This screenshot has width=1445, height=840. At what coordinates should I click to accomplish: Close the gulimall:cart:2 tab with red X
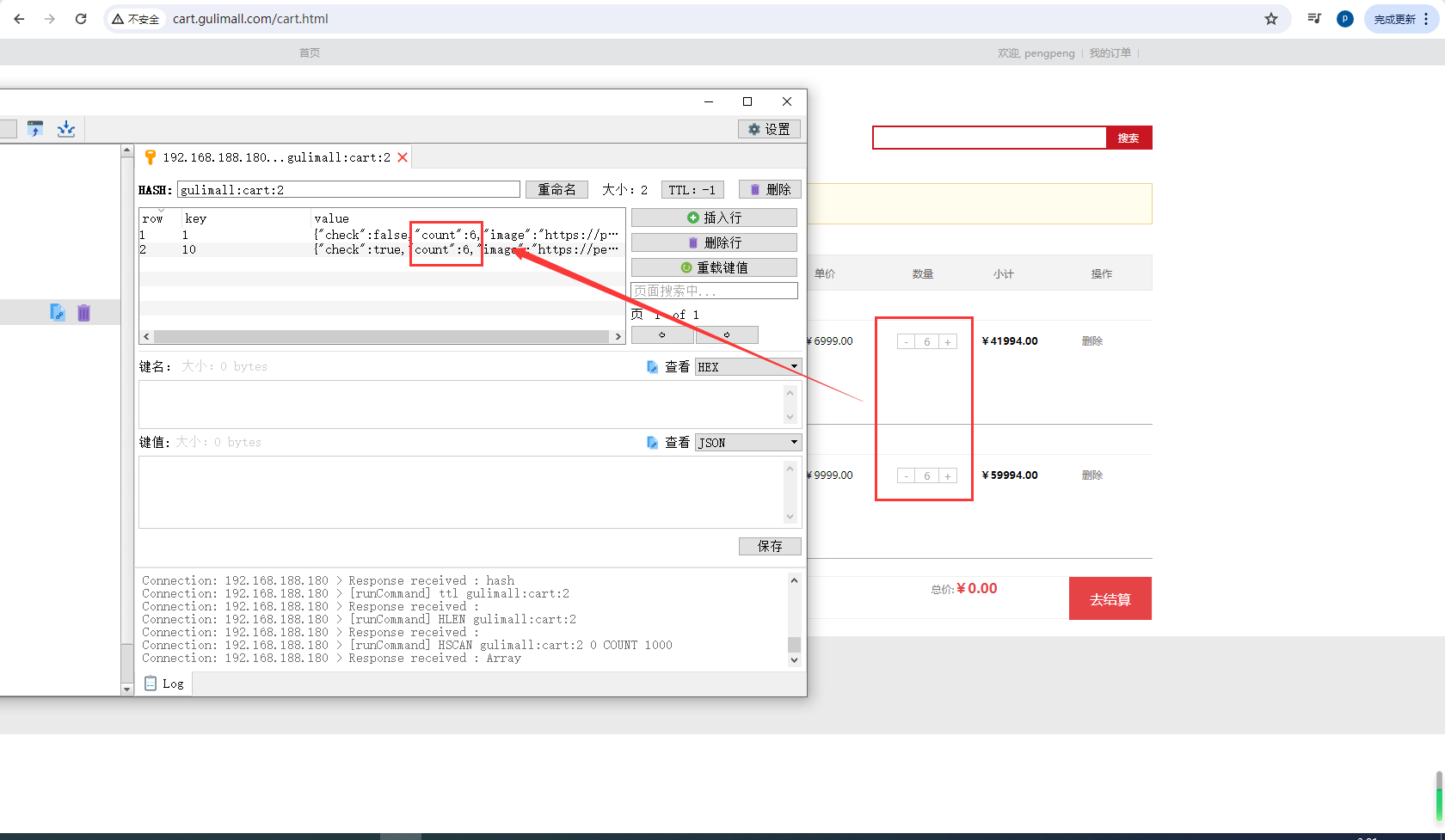(x=402, y=157)
